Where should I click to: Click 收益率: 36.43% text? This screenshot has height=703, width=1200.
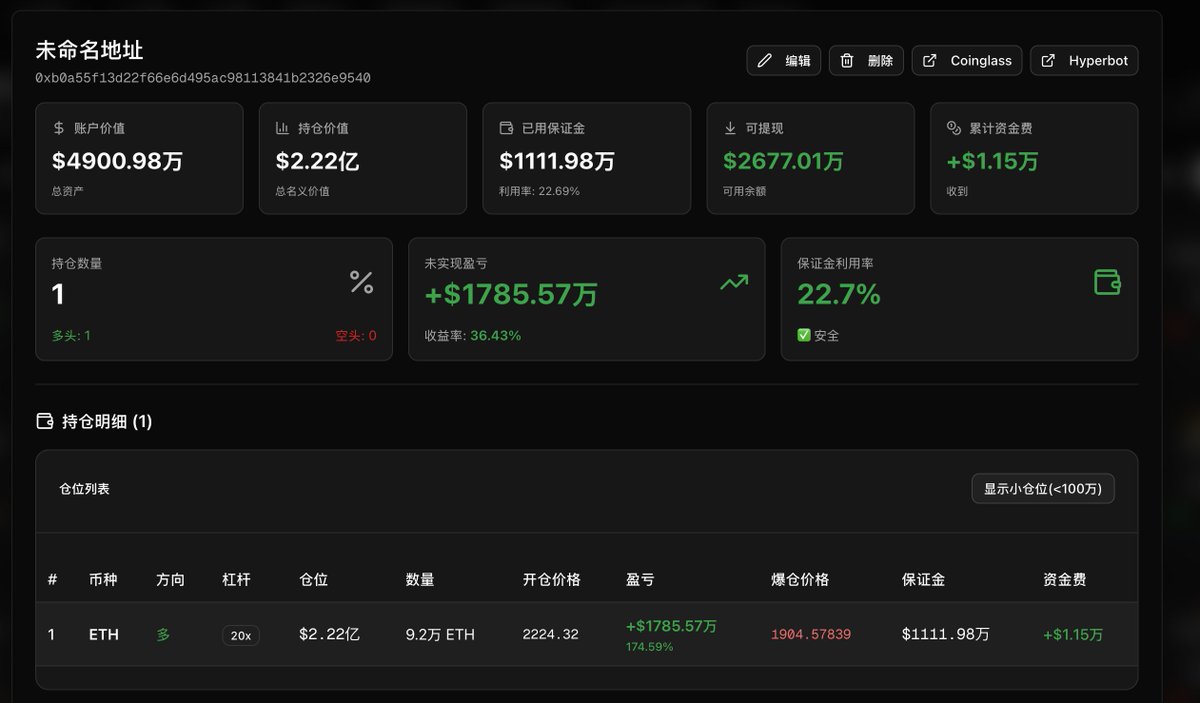[x=473, y=336]
